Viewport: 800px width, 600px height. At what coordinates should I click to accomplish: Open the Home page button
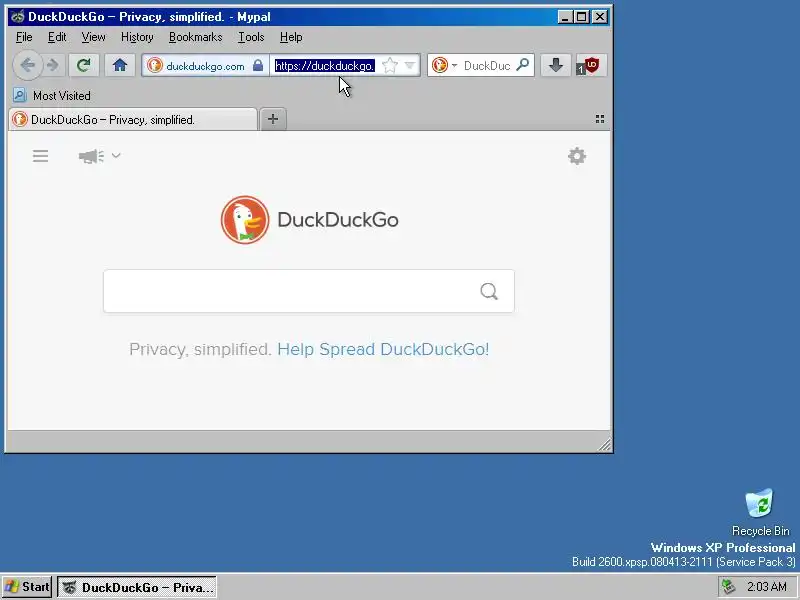pyautogui.click(x=120, y=65)
